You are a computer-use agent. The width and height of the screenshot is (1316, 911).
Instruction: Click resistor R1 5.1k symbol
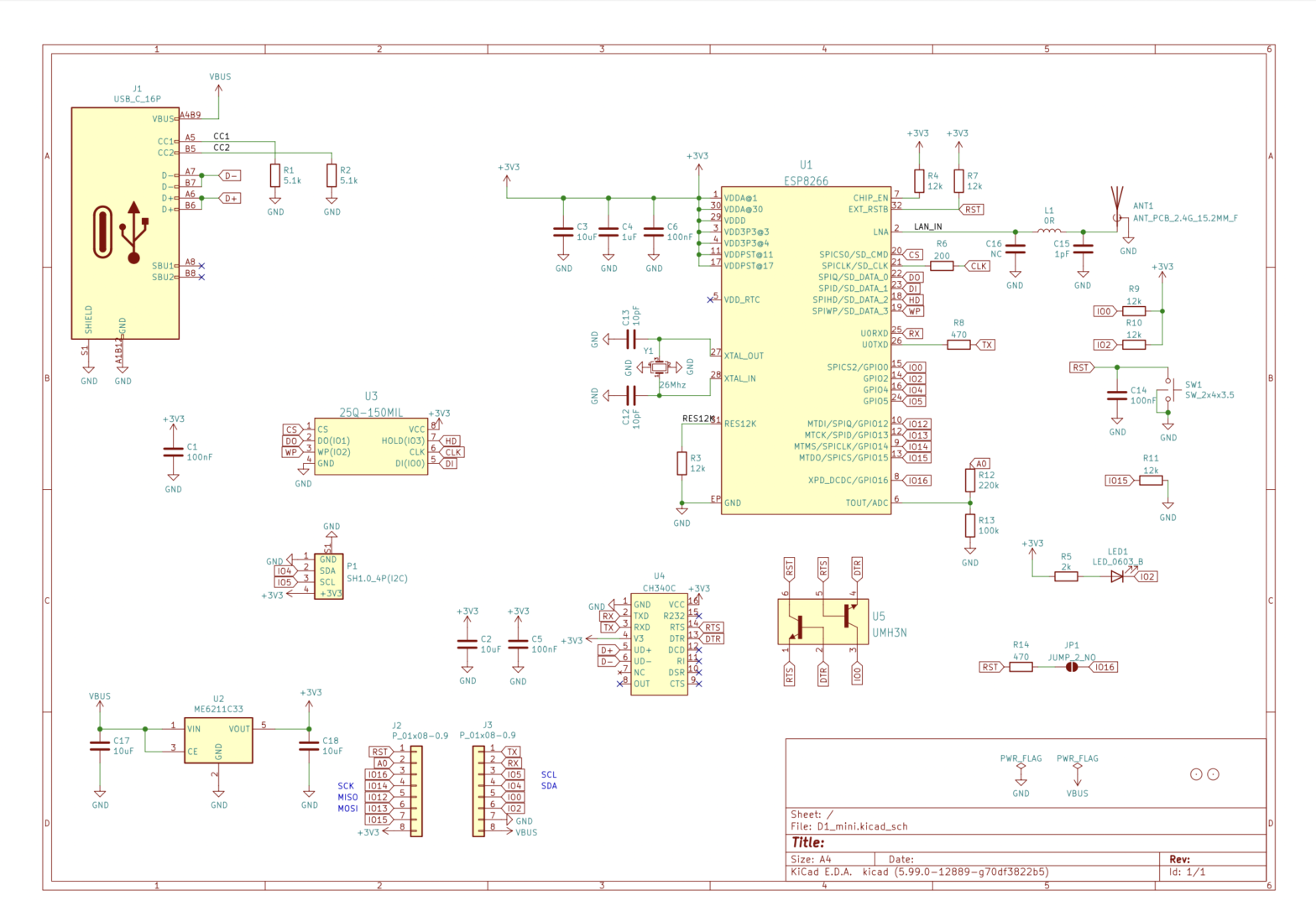275,175
